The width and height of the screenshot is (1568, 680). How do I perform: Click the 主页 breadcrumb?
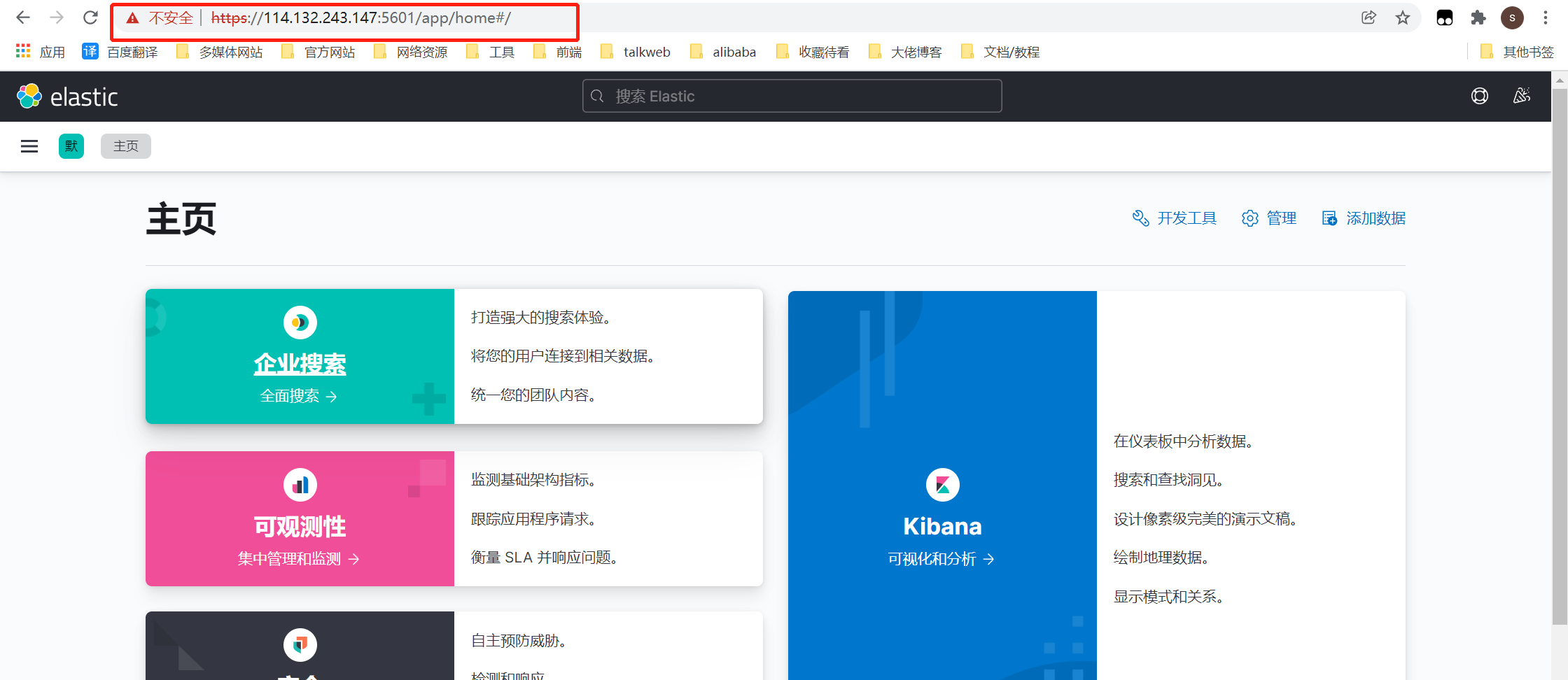126,146
